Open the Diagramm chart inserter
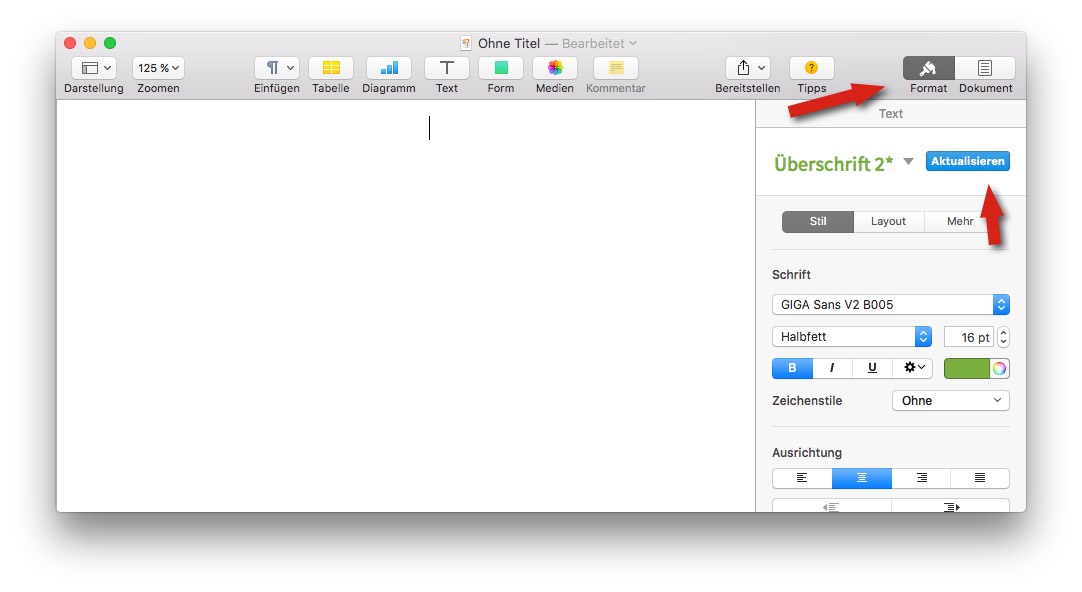1082x592 pixels. (x=388, y=69)
